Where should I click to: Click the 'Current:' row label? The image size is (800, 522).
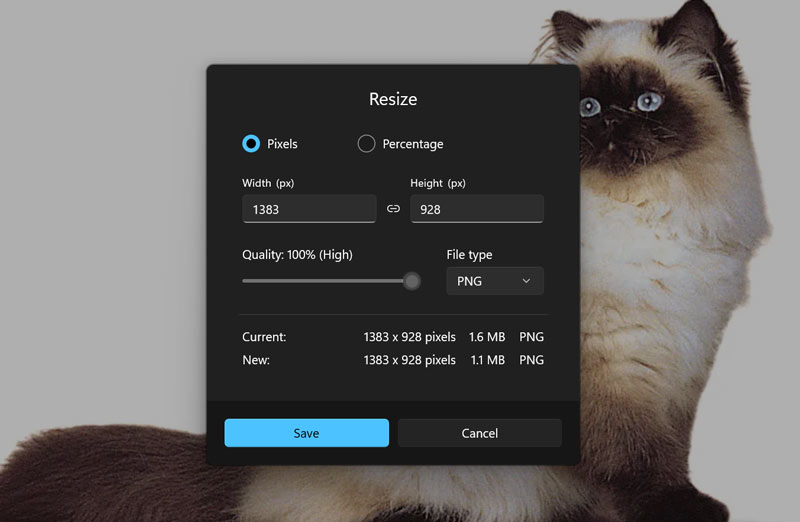[264, 337]
